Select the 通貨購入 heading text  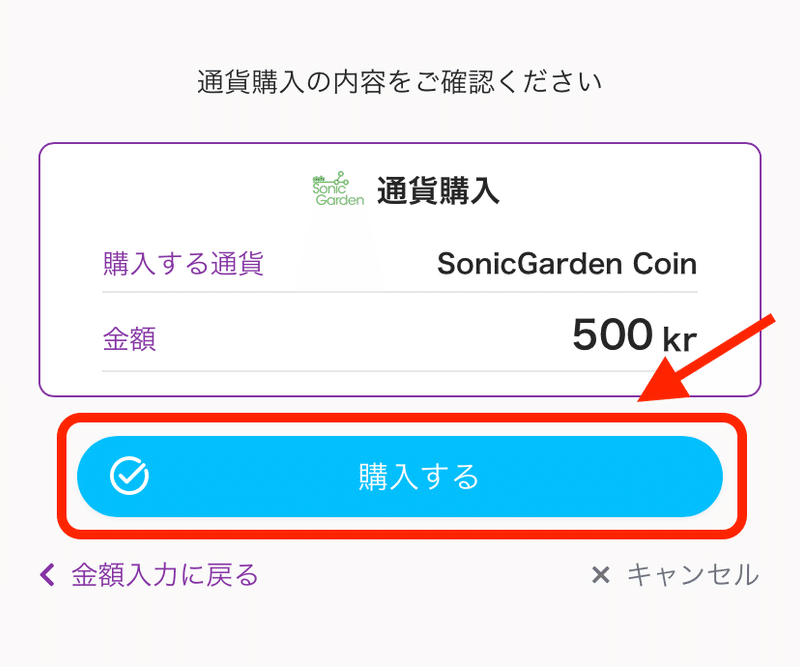click(438, 191)
